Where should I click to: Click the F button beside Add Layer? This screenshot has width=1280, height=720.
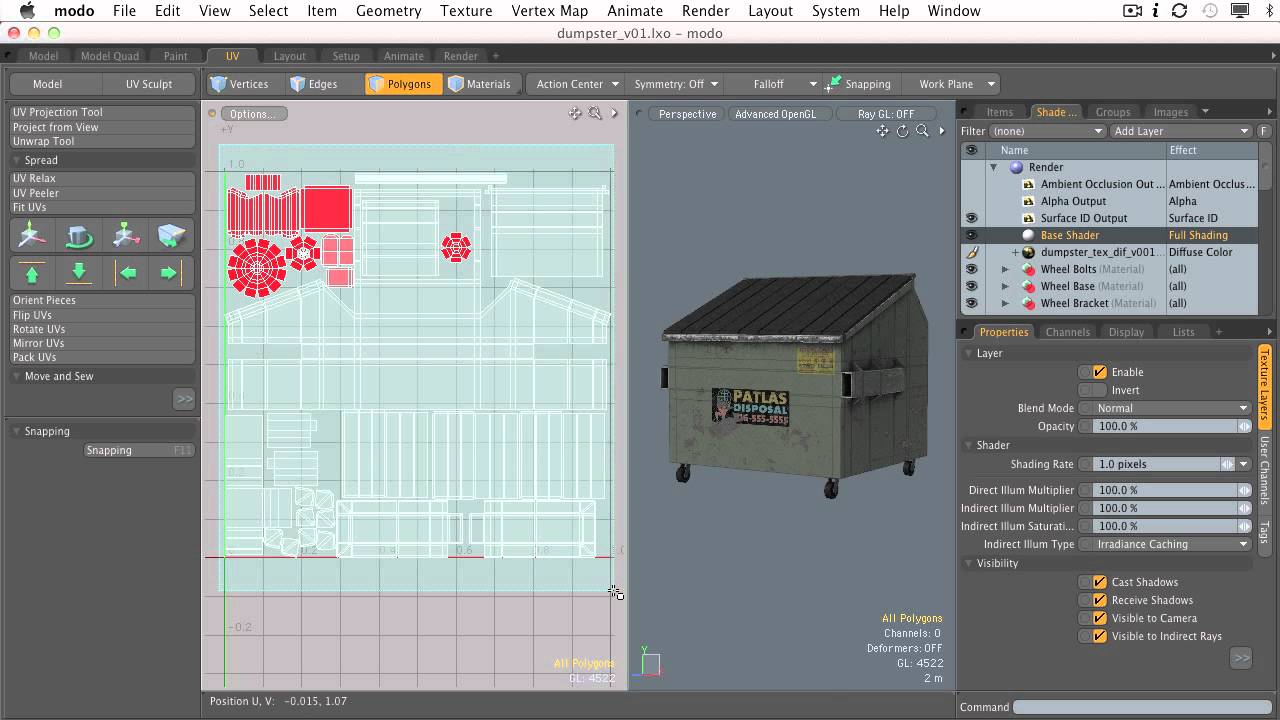tap(1265, 131)
